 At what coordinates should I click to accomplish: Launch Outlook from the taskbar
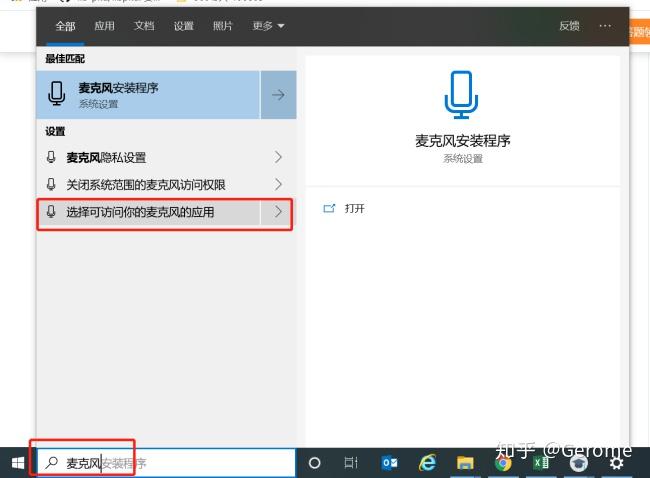point(389,463)
